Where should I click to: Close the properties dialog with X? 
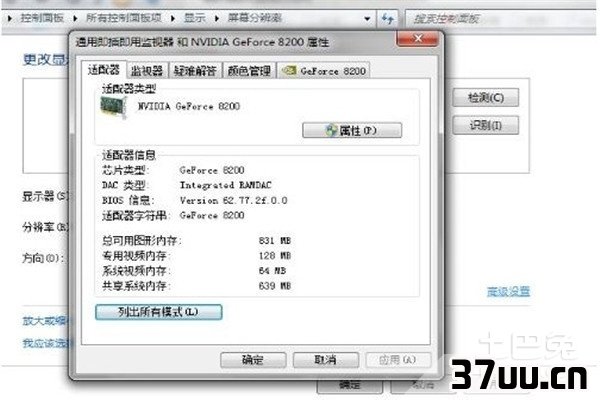[x=417, y=38]
